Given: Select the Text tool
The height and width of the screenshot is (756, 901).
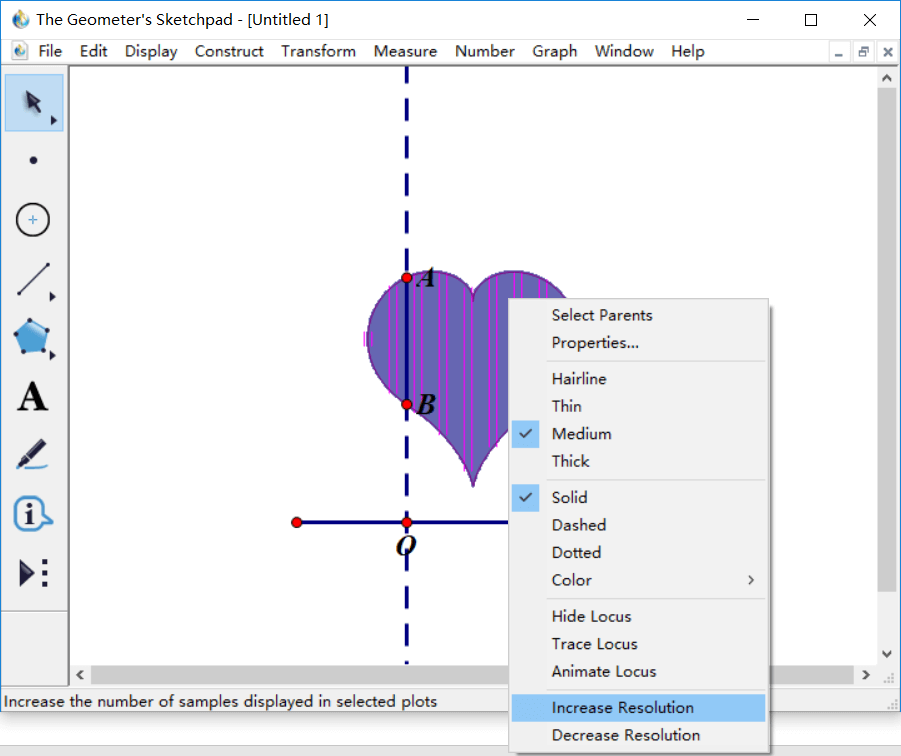Looking at the screenshot, I should (33, 397).
